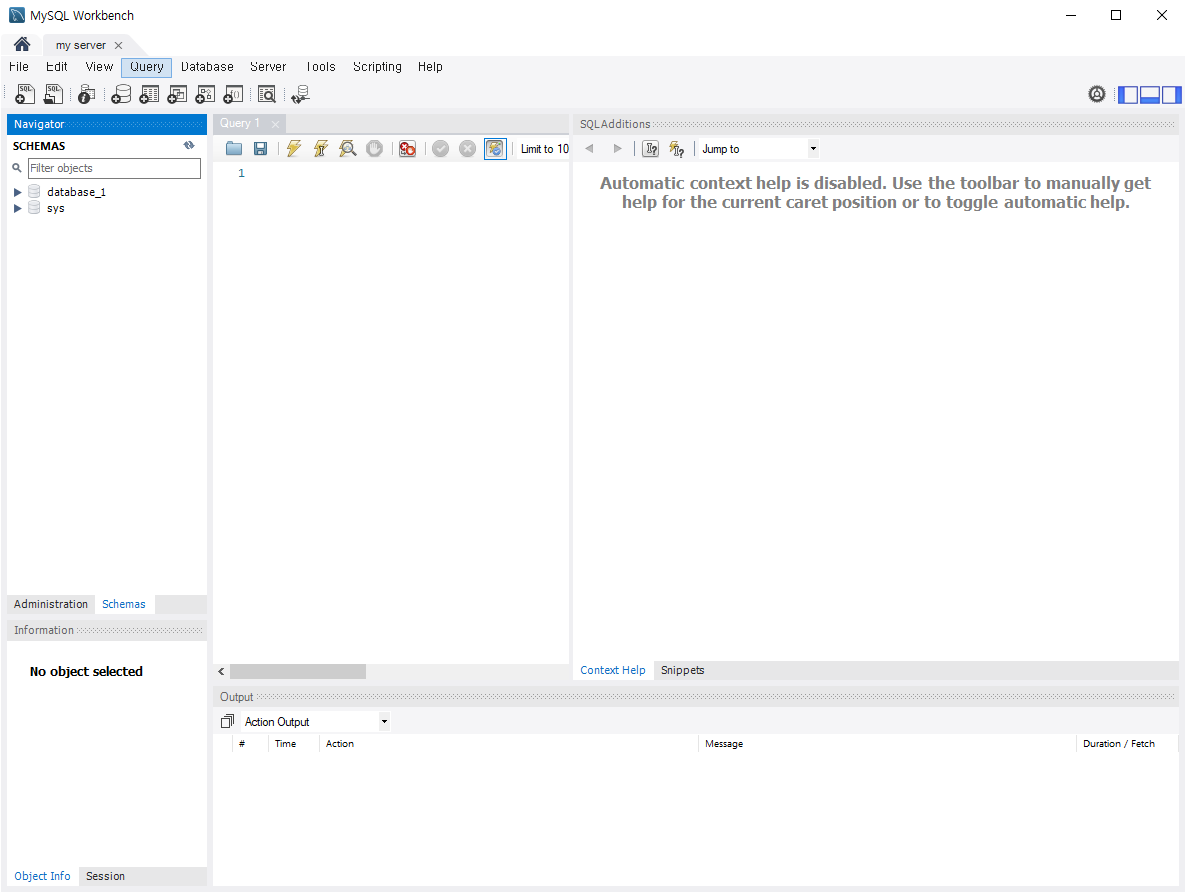Viewport: 1186px width, 893px height.
Task: Create a new schema toolbar icon
Action: [x=121, y=95]
